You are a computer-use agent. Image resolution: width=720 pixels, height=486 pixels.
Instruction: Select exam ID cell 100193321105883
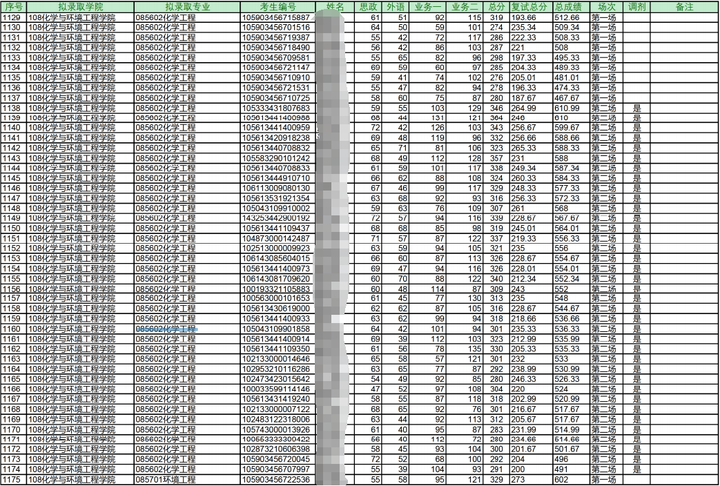[278, 288]
